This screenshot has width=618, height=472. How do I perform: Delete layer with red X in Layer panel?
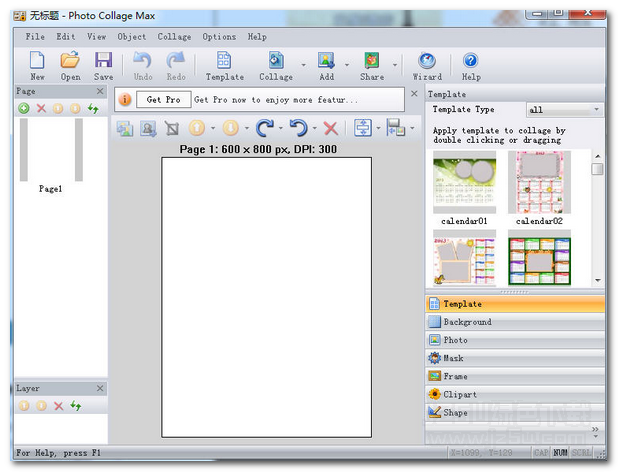point(58,406)
